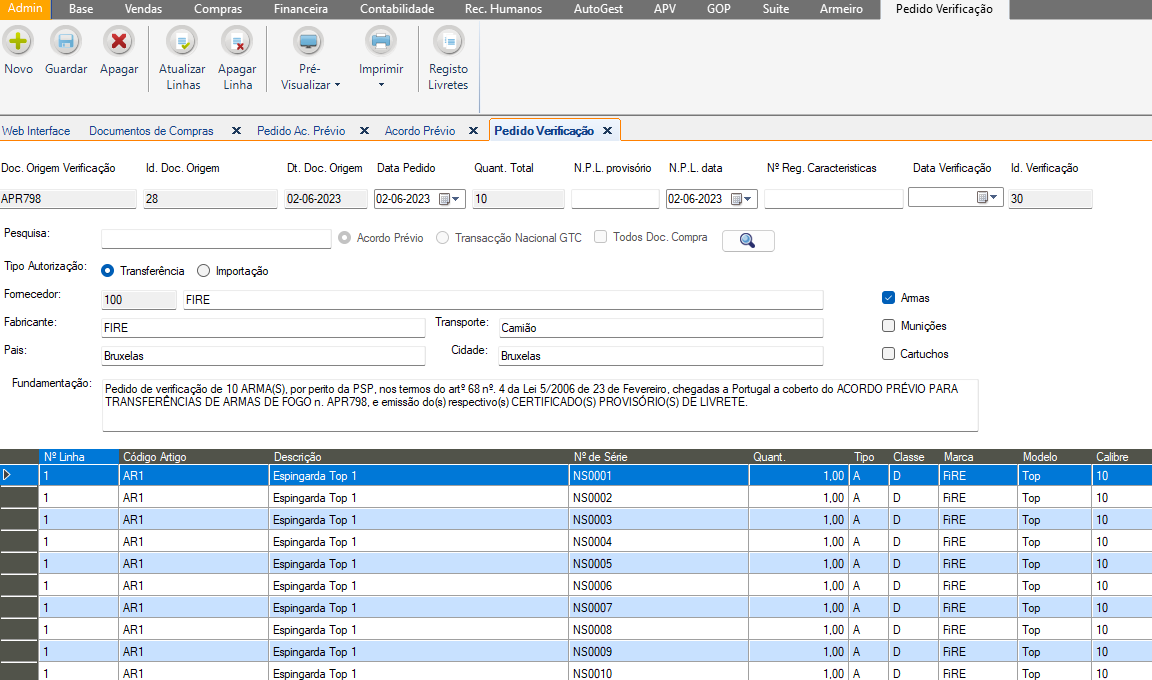Image resolution: width=1152 pixels, height=680 pixels.
Task: Click the magnifying glass search button
Action: [748, 240]
